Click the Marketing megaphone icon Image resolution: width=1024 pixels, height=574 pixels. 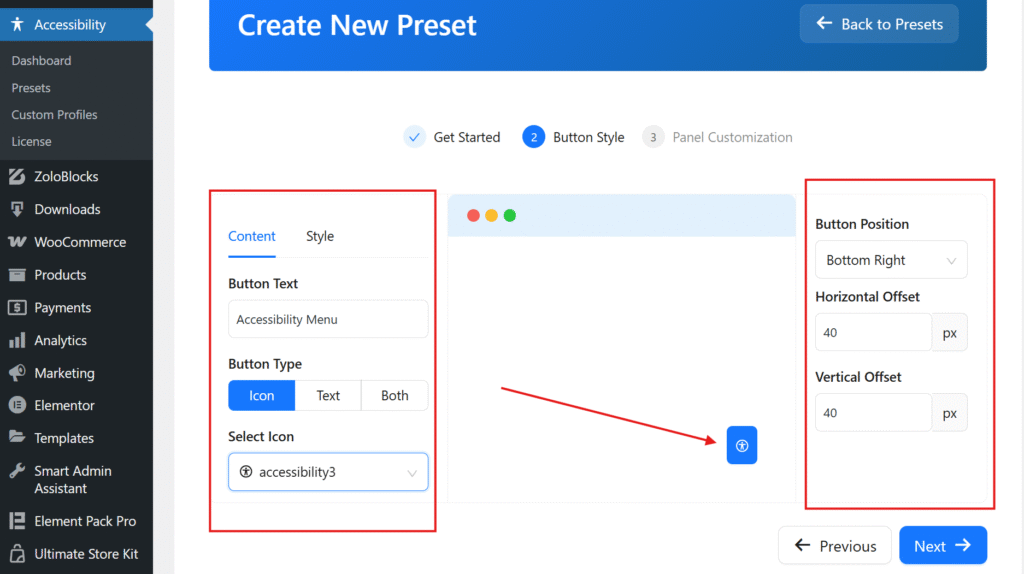pos(16,373)
